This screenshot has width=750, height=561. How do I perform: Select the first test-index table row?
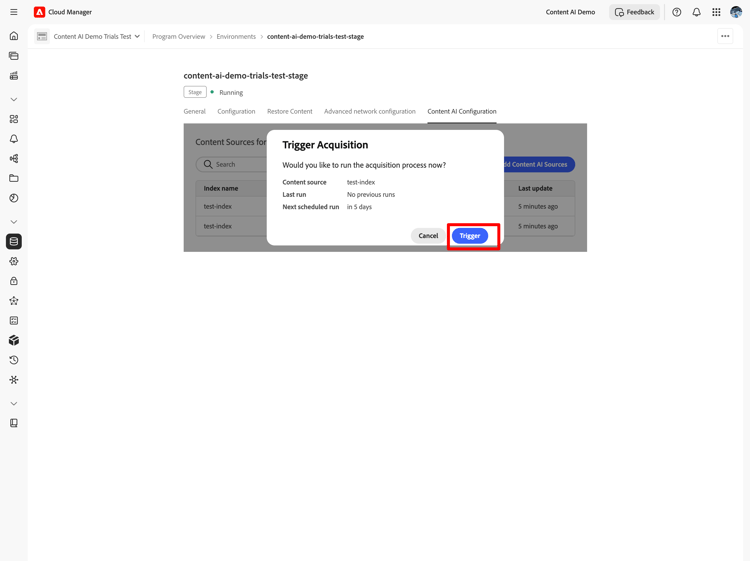pos(385,207)
